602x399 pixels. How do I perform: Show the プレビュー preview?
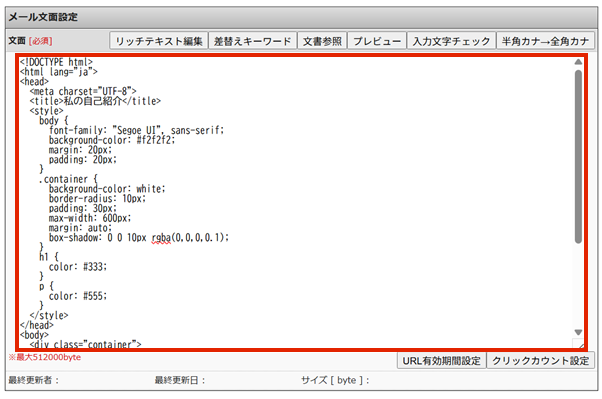377,41
